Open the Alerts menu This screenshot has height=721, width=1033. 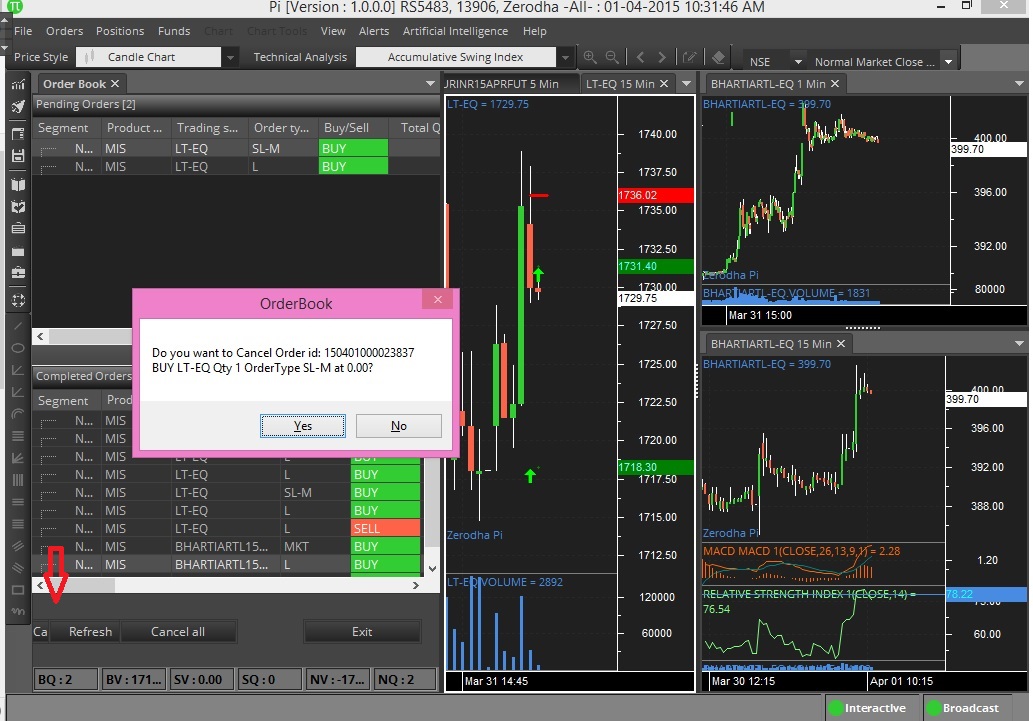374,31
